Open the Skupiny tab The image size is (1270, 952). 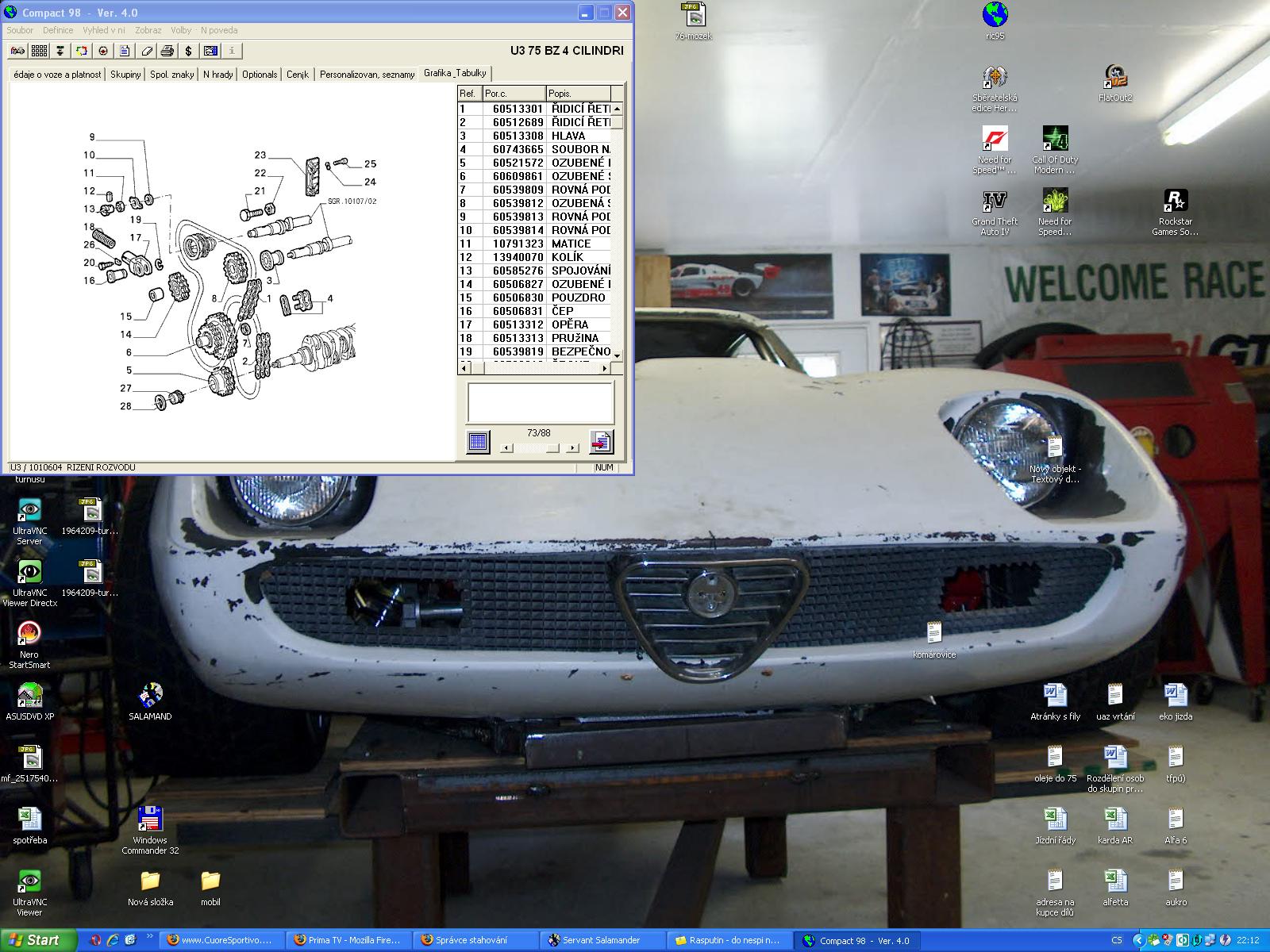125,75
